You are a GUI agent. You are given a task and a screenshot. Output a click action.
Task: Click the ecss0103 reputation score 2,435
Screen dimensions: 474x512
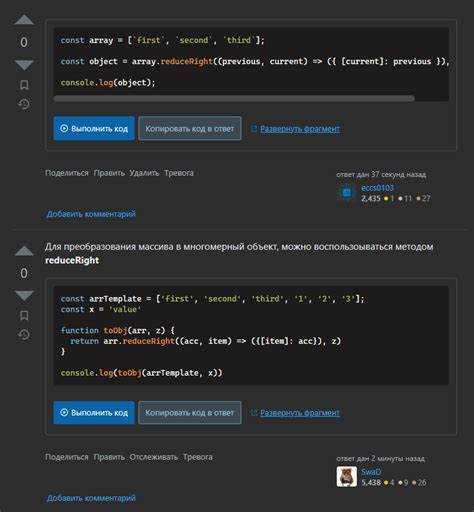(371, 198)
